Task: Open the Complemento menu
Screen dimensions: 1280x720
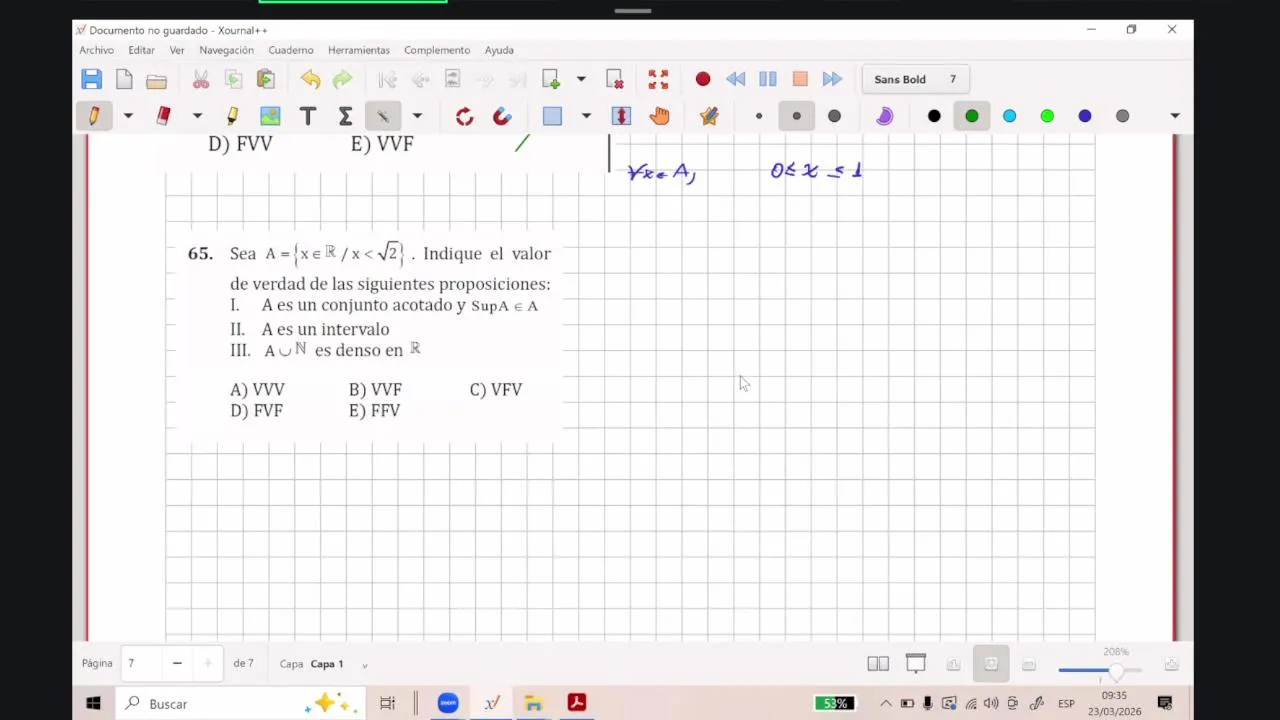Action: click(x=437, y=50)
